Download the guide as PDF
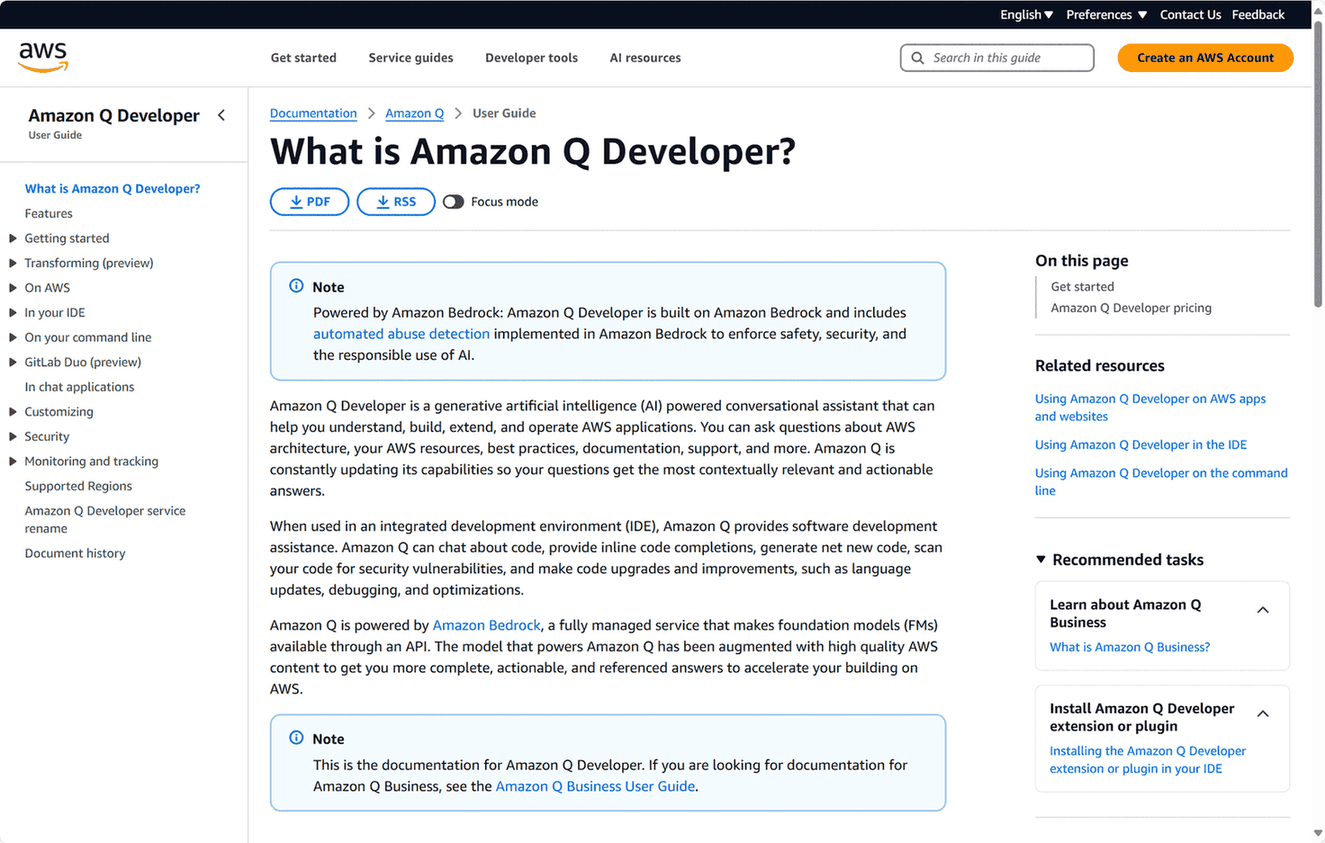 pos(309,201)
